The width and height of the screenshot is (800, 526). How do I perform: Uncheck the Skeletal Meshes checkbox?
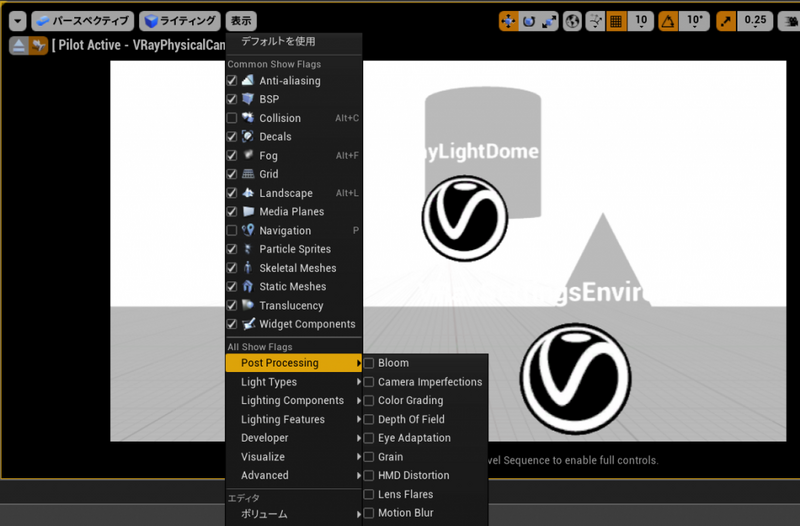(232, 268)
